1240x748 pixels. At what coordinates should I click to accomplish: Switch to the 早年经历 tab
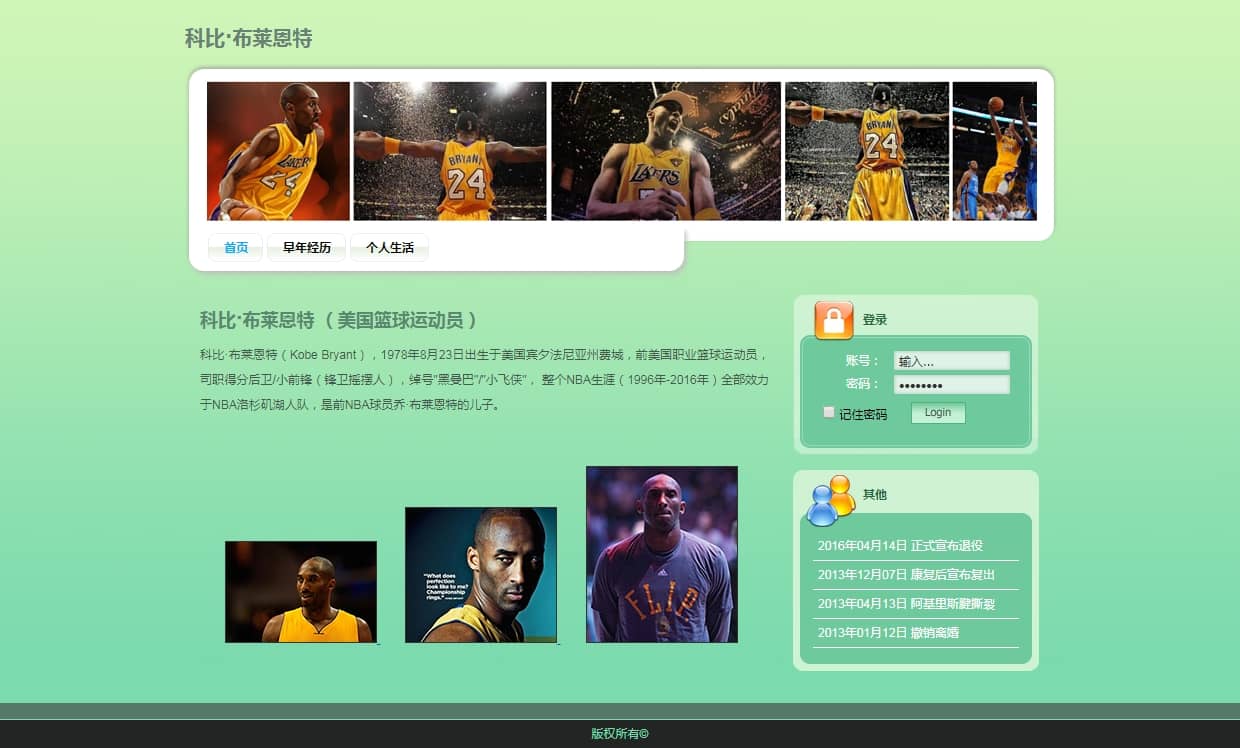306,248
